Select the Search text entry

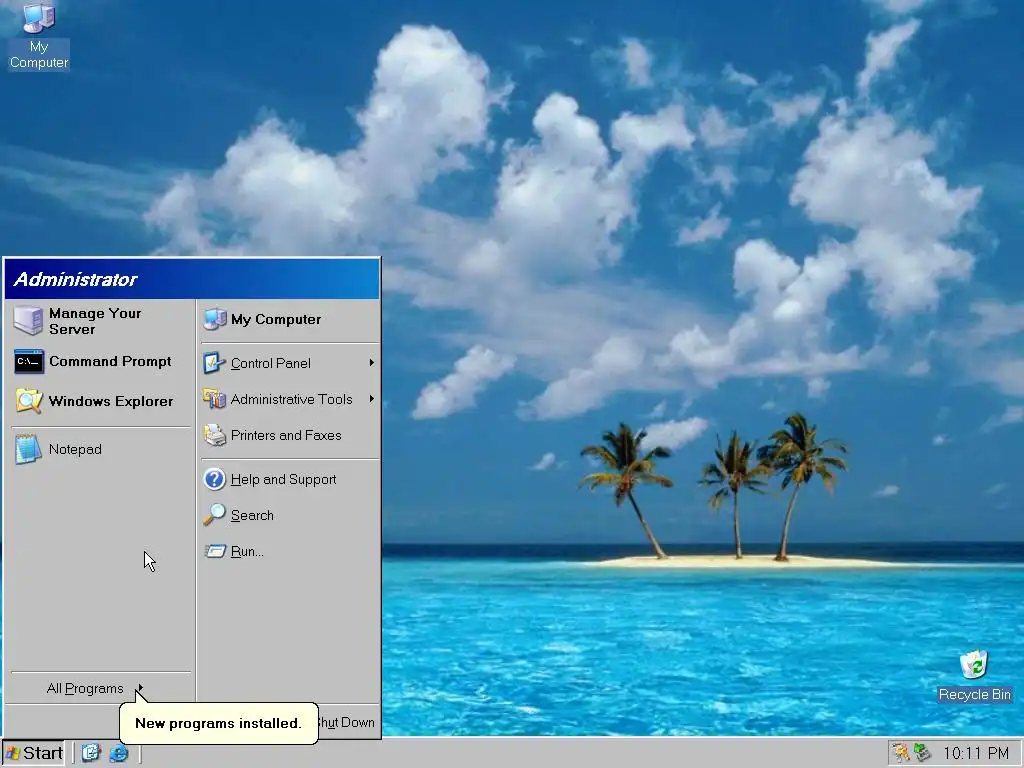(x=252, y=515)
